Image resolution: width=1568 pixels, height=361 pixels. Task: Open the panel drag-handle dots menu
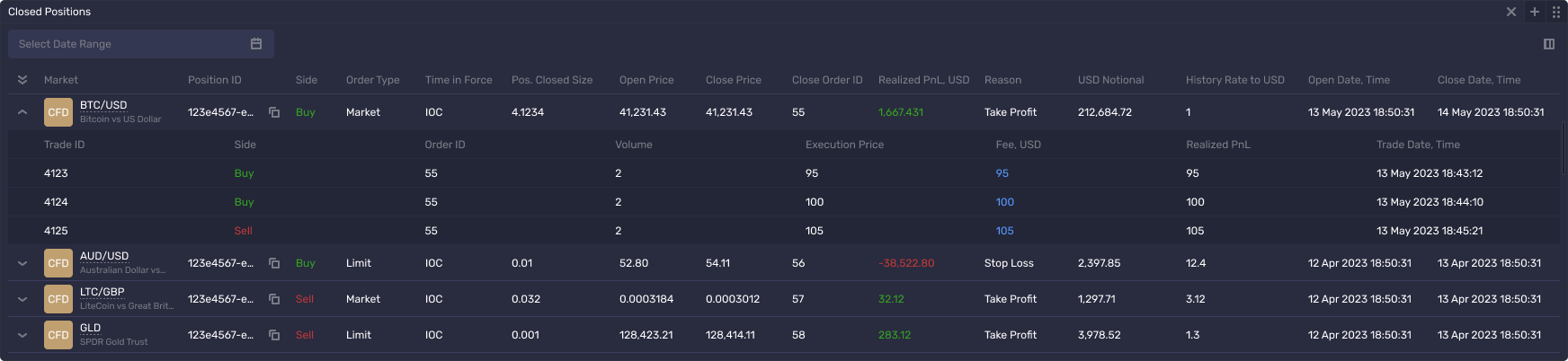point(1556,12)
